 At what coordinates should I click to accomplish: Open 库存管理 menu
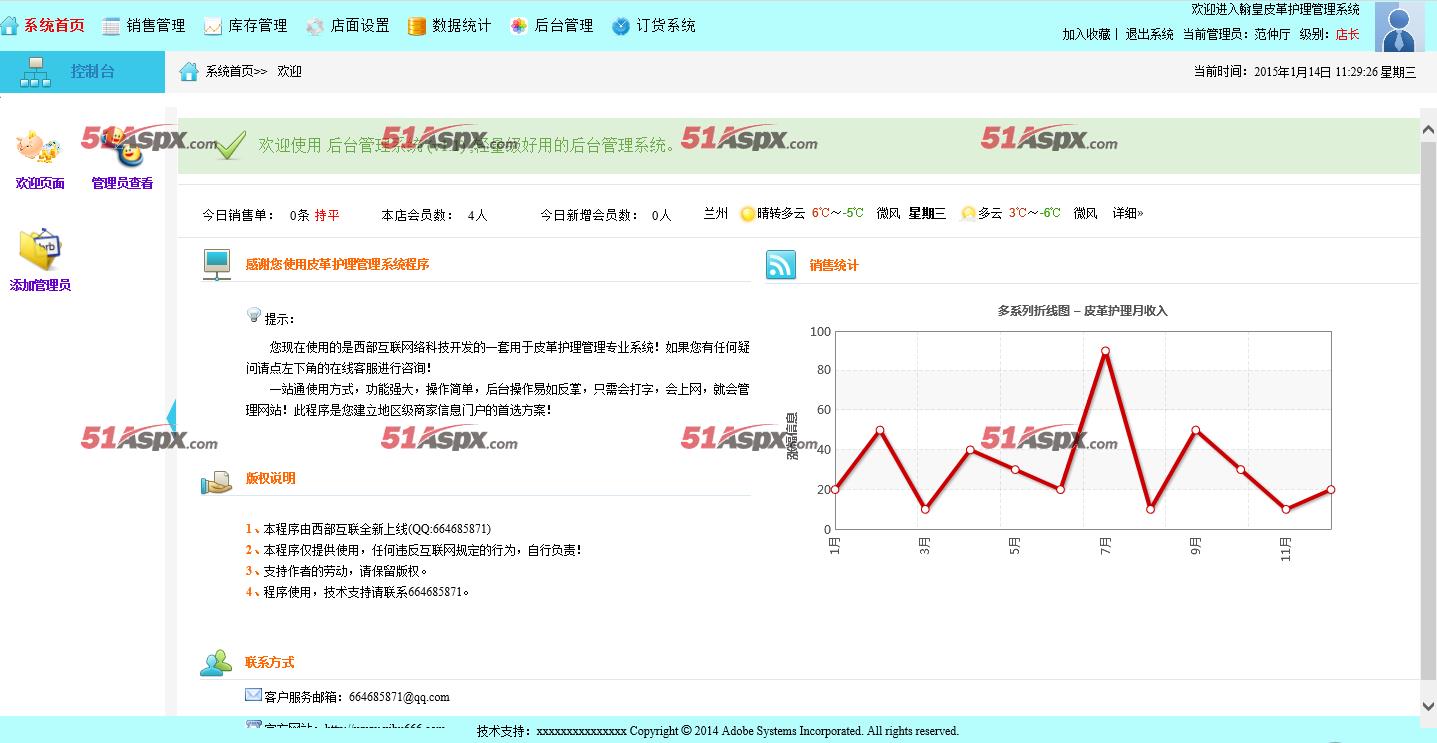coord(258,26)
